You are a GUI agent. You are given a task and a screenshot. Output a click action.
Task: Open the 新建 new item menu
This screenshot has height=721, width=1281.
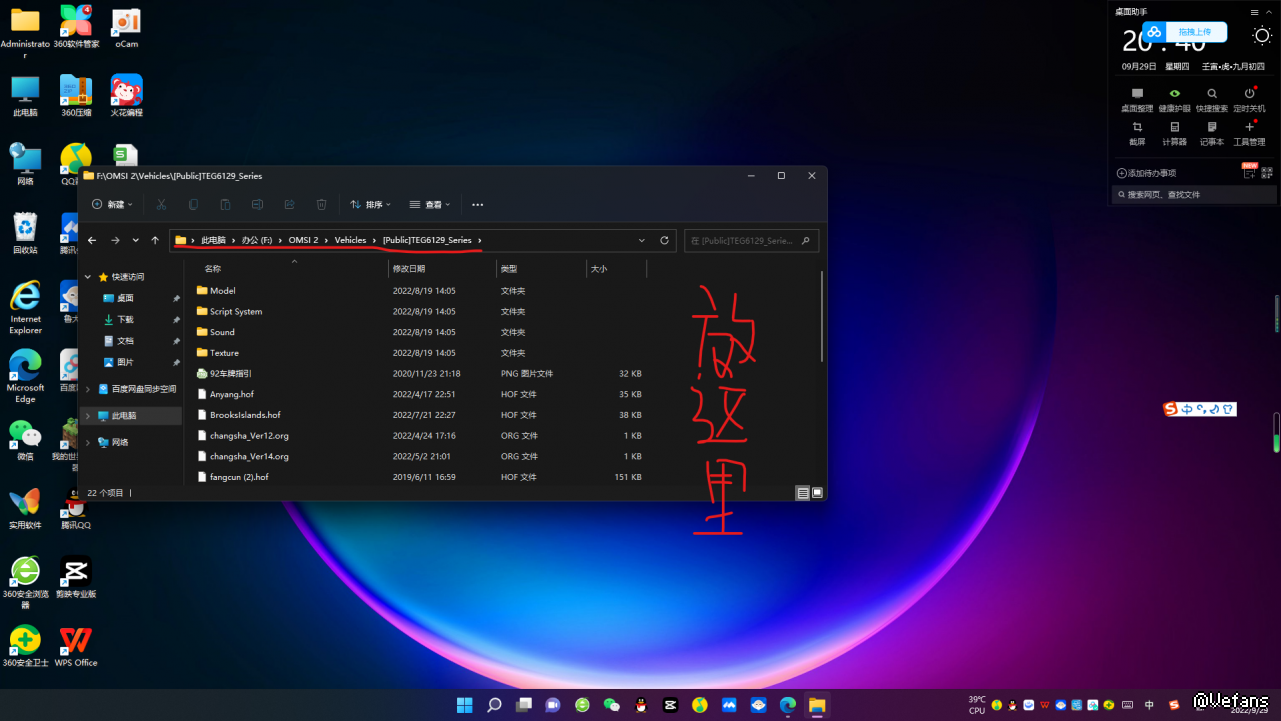[111, 204]
